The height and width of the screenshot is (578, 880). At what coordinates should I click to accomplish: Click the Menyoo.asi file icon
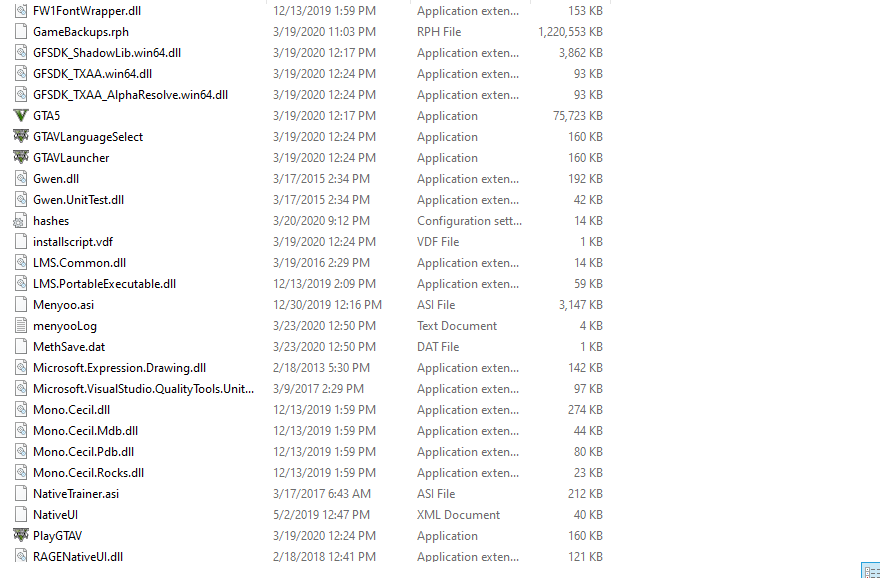pos(21,305)
